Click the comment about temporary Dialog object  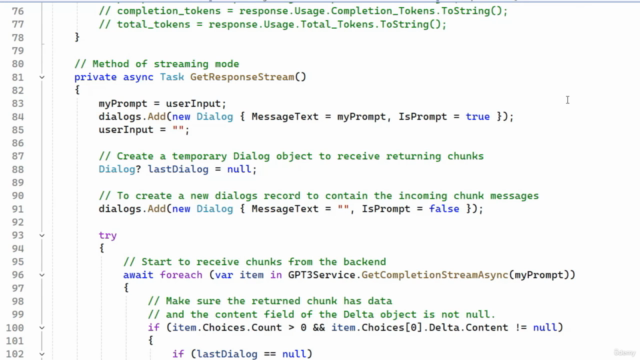pos(291,156)
